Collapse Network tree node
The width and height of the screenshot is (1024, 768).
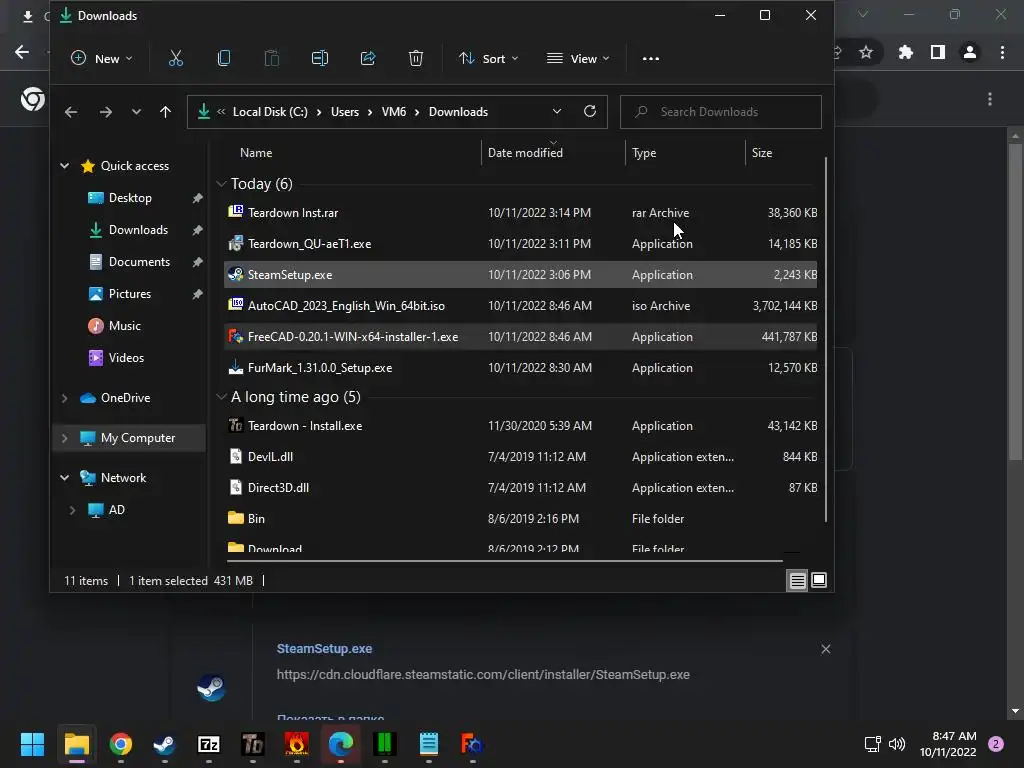point(65,477)
